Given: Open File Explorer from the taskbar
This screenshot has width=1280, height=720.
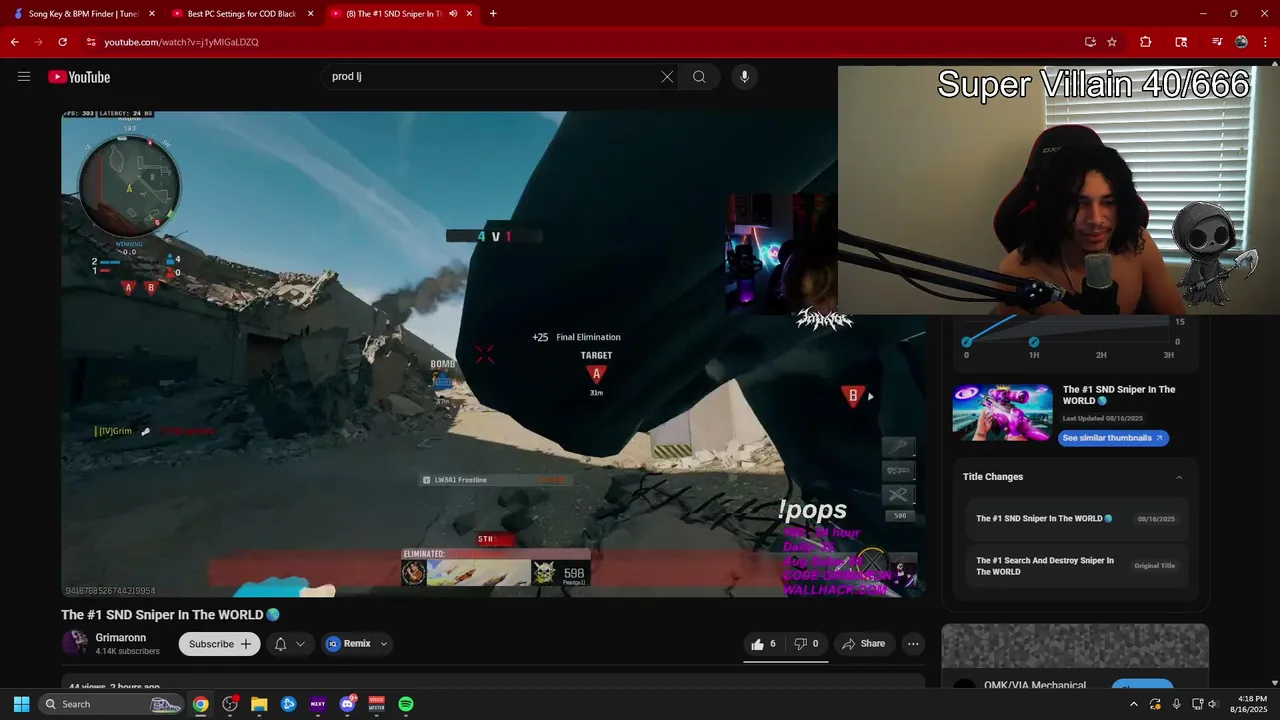Looking at the screenshot, I should point(259,704).
